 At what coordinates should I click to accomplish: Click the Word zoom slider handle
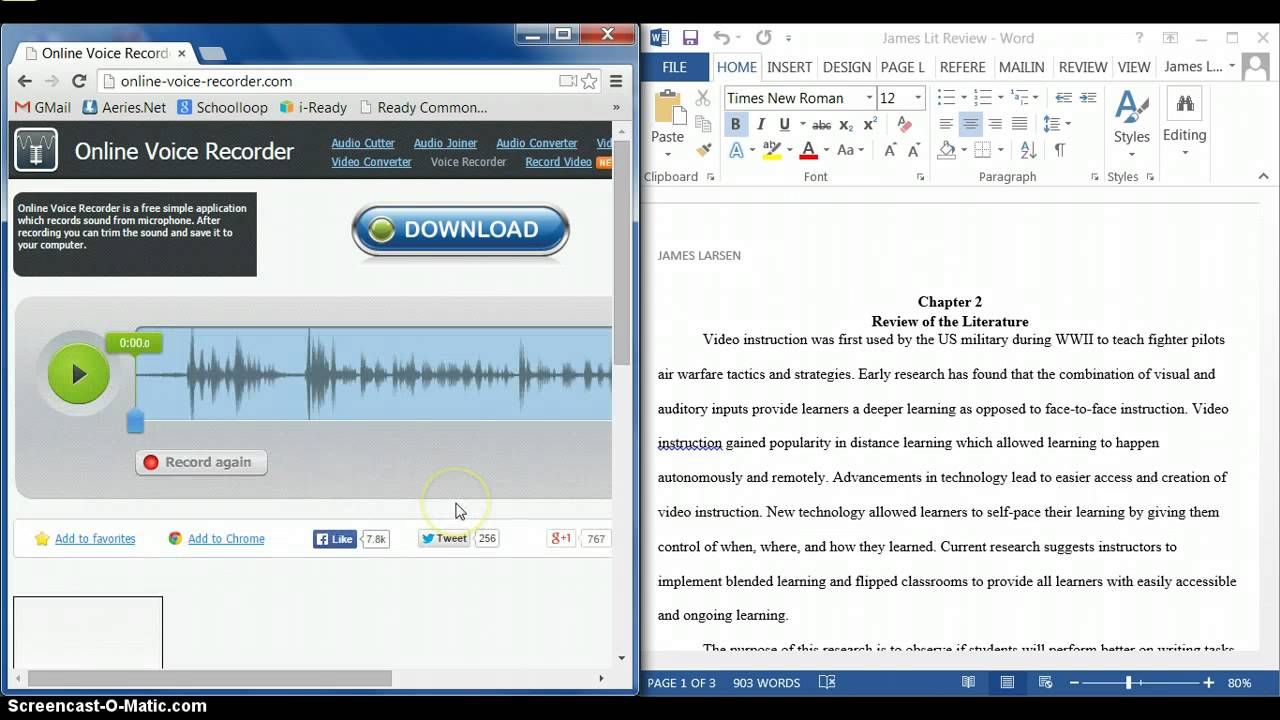pos(1129,682)
